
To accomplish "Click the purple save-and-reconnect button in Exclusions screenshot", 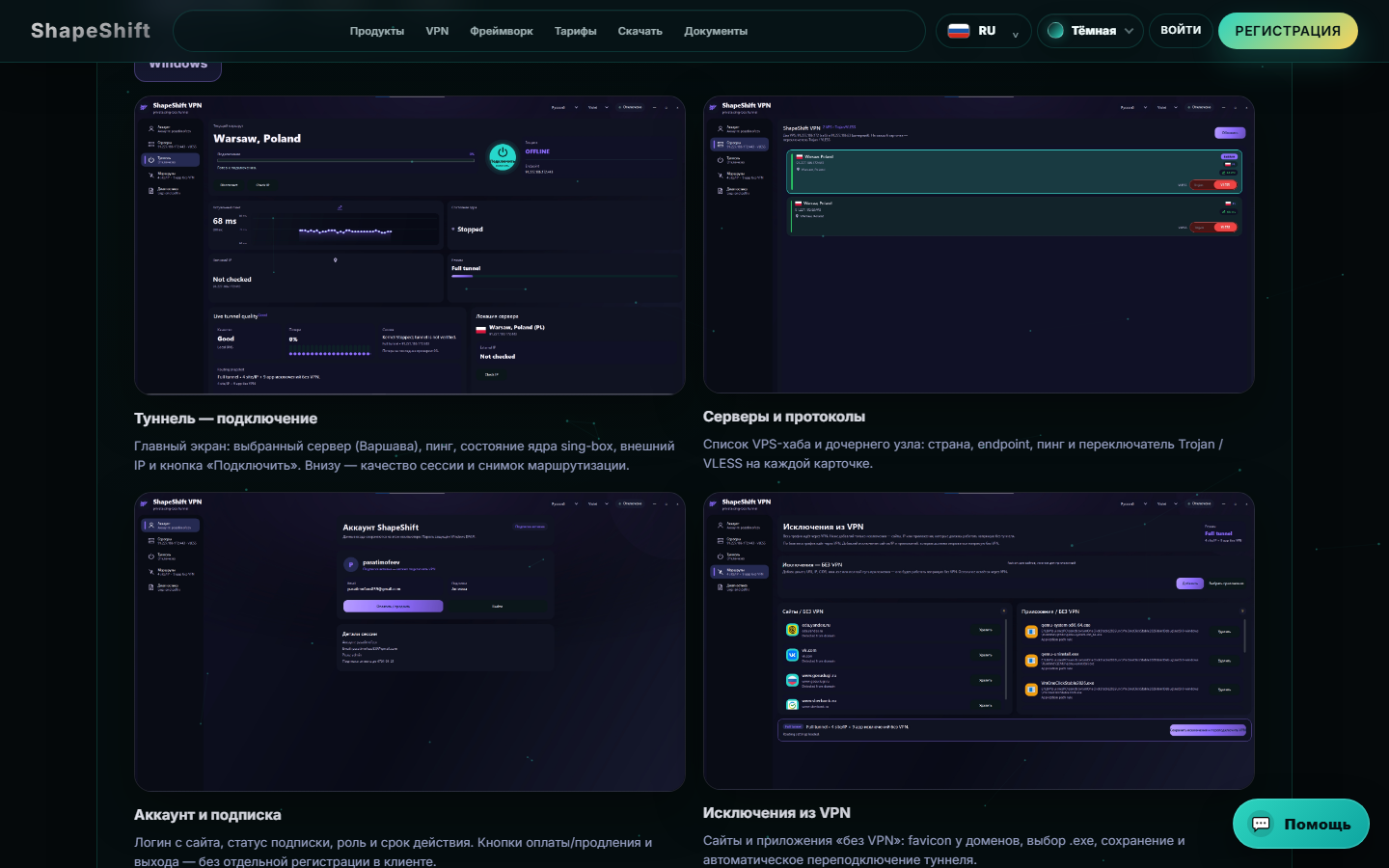I will (1208, 730).
